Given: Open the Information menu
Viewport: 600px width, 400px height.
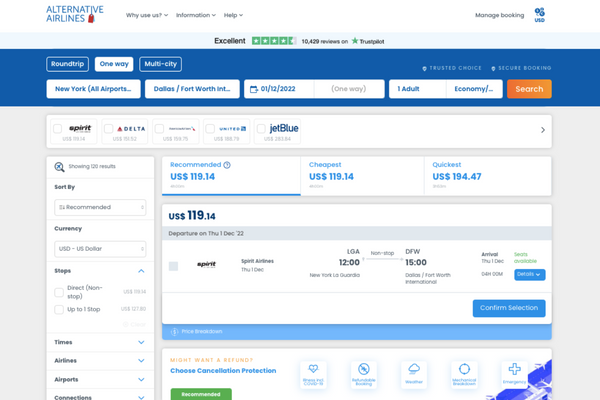Looking at the screenshot, I should (196, 15).
